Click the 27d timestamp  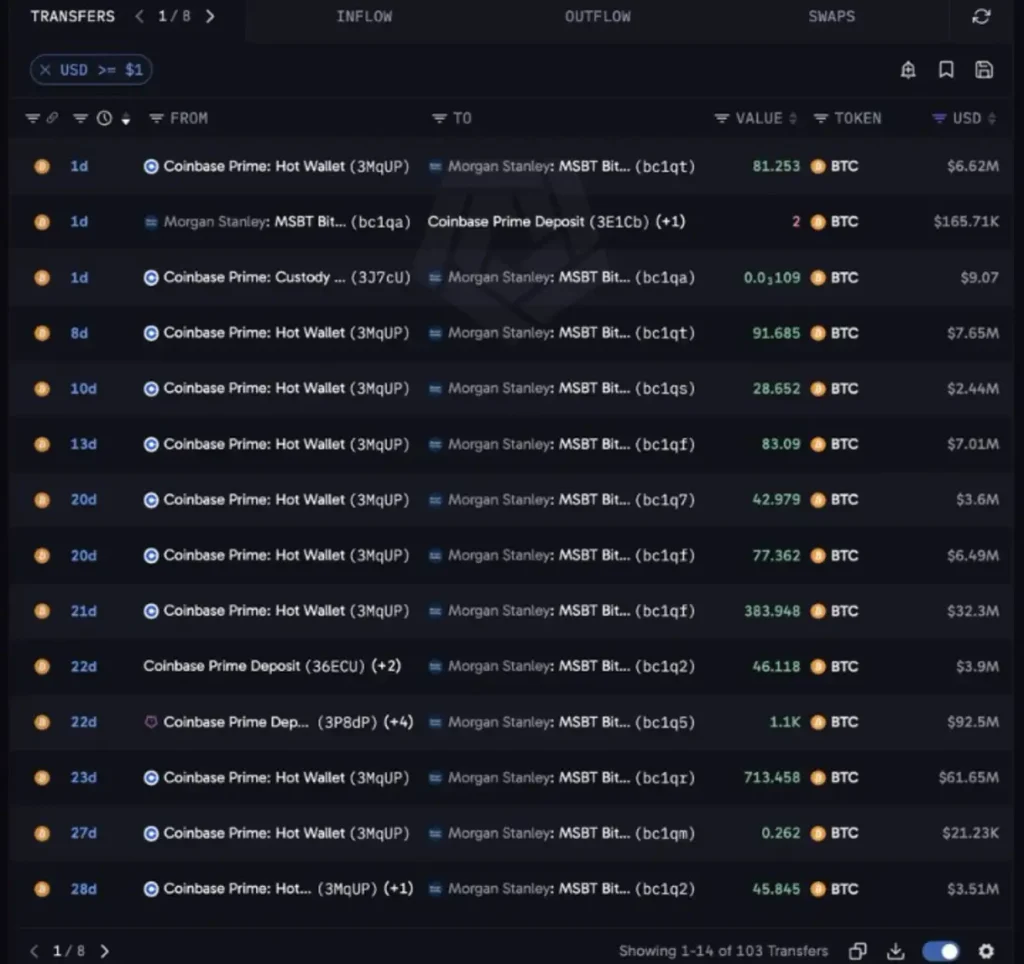click(x=84, y=833)
